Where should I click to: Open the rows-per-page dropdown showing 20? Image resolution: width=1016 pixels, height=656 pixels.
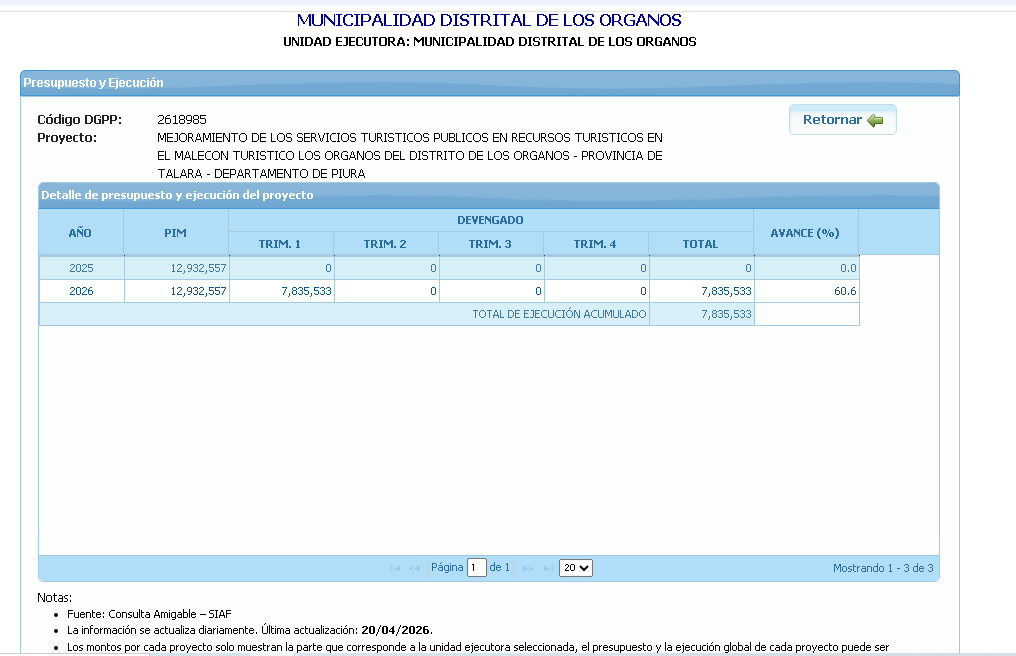click(576, 568)
